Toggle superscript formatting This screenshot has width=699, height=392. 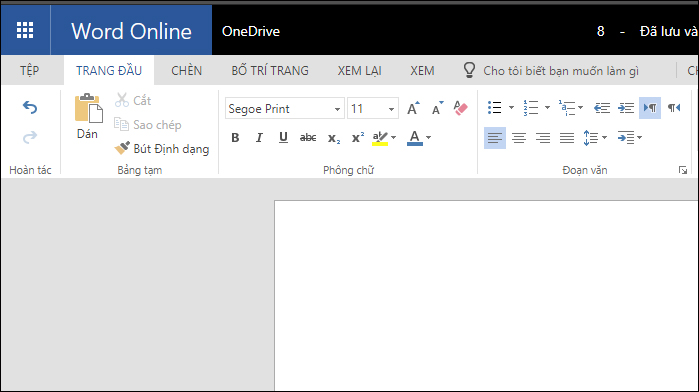[358, 138]
